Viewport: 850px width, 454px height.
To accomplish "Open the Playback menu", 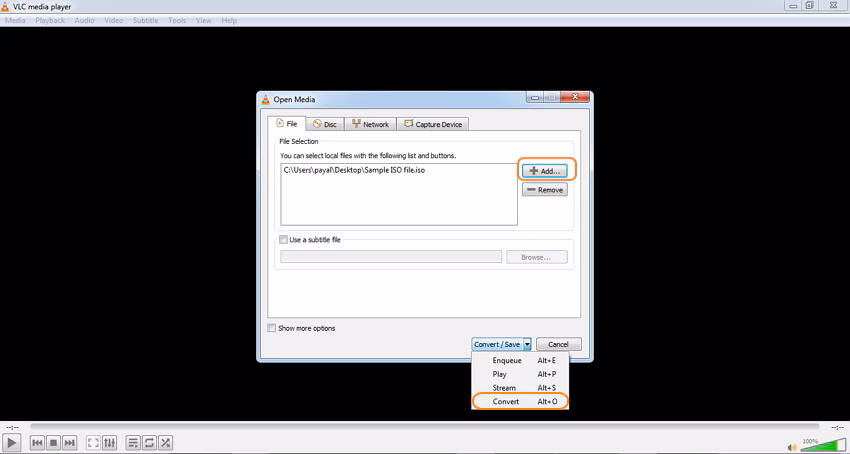I will [50, 21].
